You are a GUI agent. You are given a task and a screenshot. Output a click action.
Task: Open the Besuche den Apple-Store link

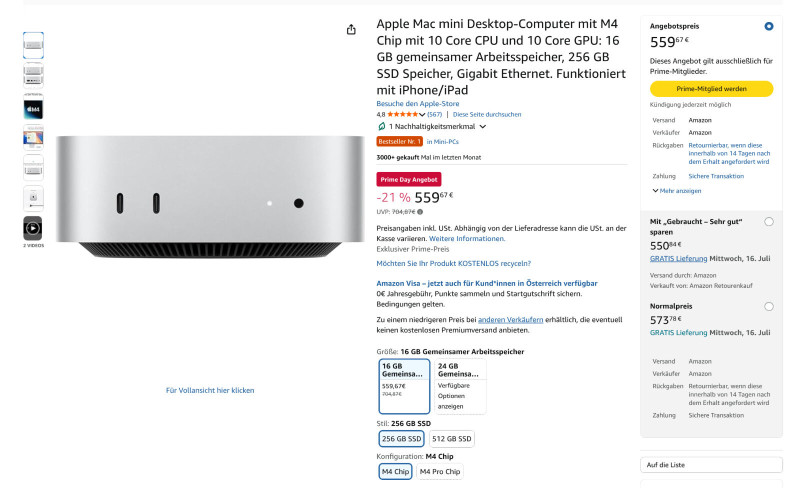(418, 104)
